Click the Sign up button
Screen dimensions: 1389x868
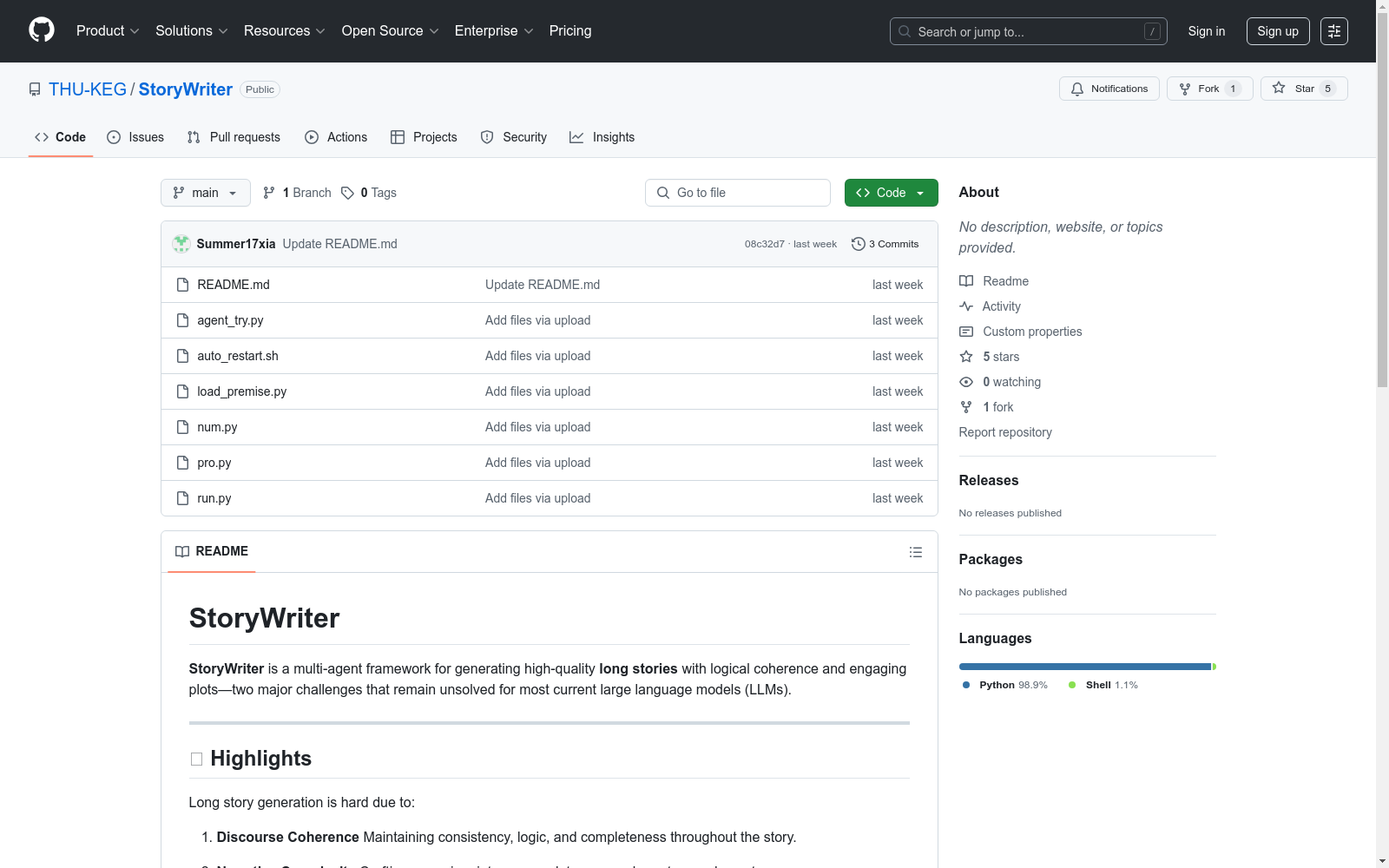pyautogui.click(x=1278, y=31)
